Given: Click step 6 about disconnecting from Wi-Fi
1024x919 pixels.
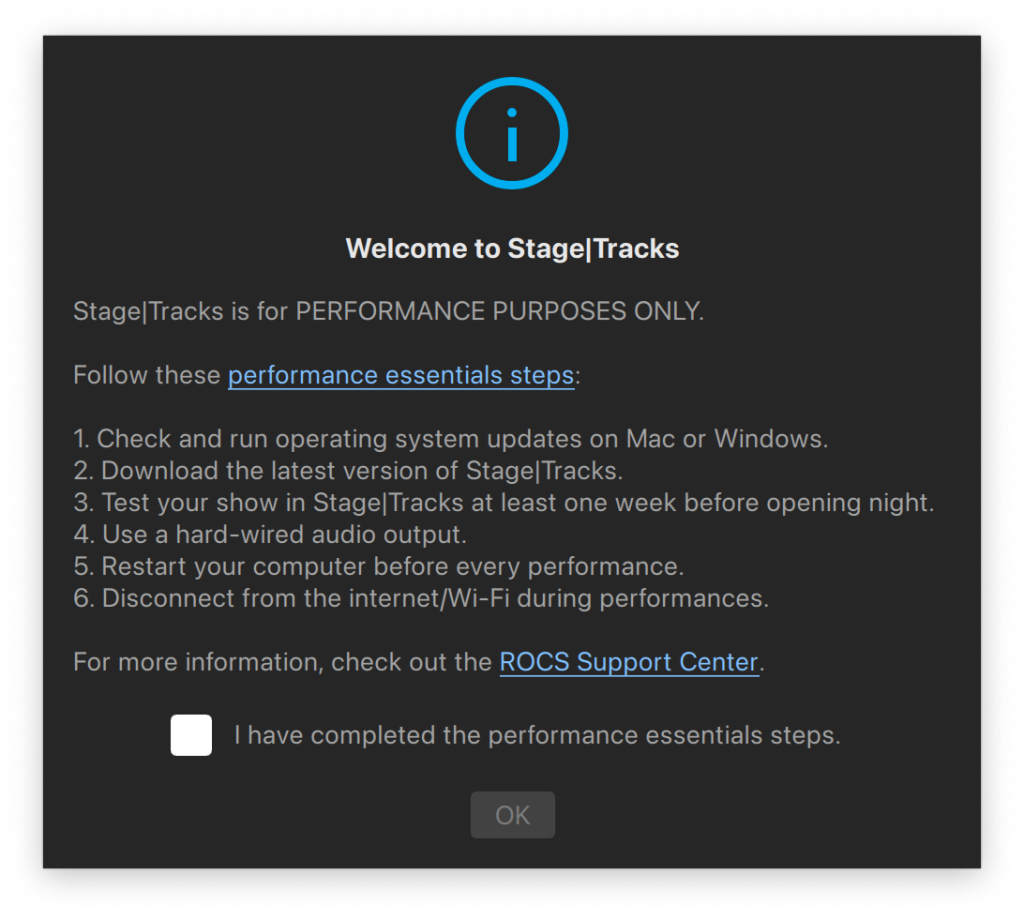Looking at the screenshot, I should pos(420,598).
